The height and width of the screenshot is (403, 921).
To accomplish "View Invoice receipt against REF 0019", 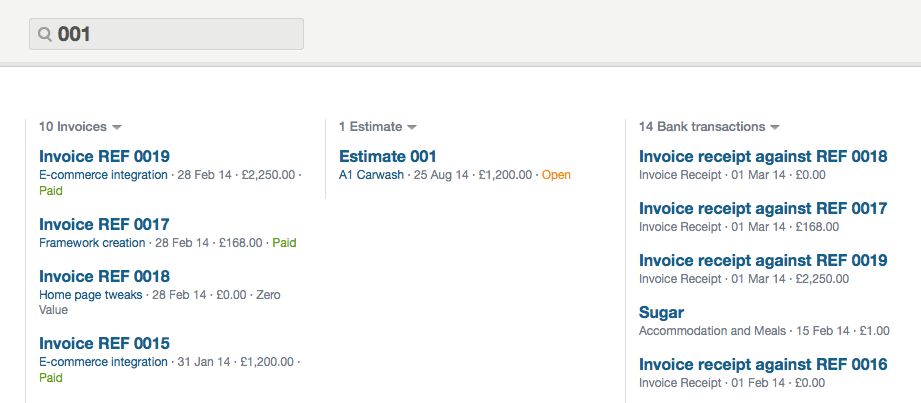I will point(763,260).
